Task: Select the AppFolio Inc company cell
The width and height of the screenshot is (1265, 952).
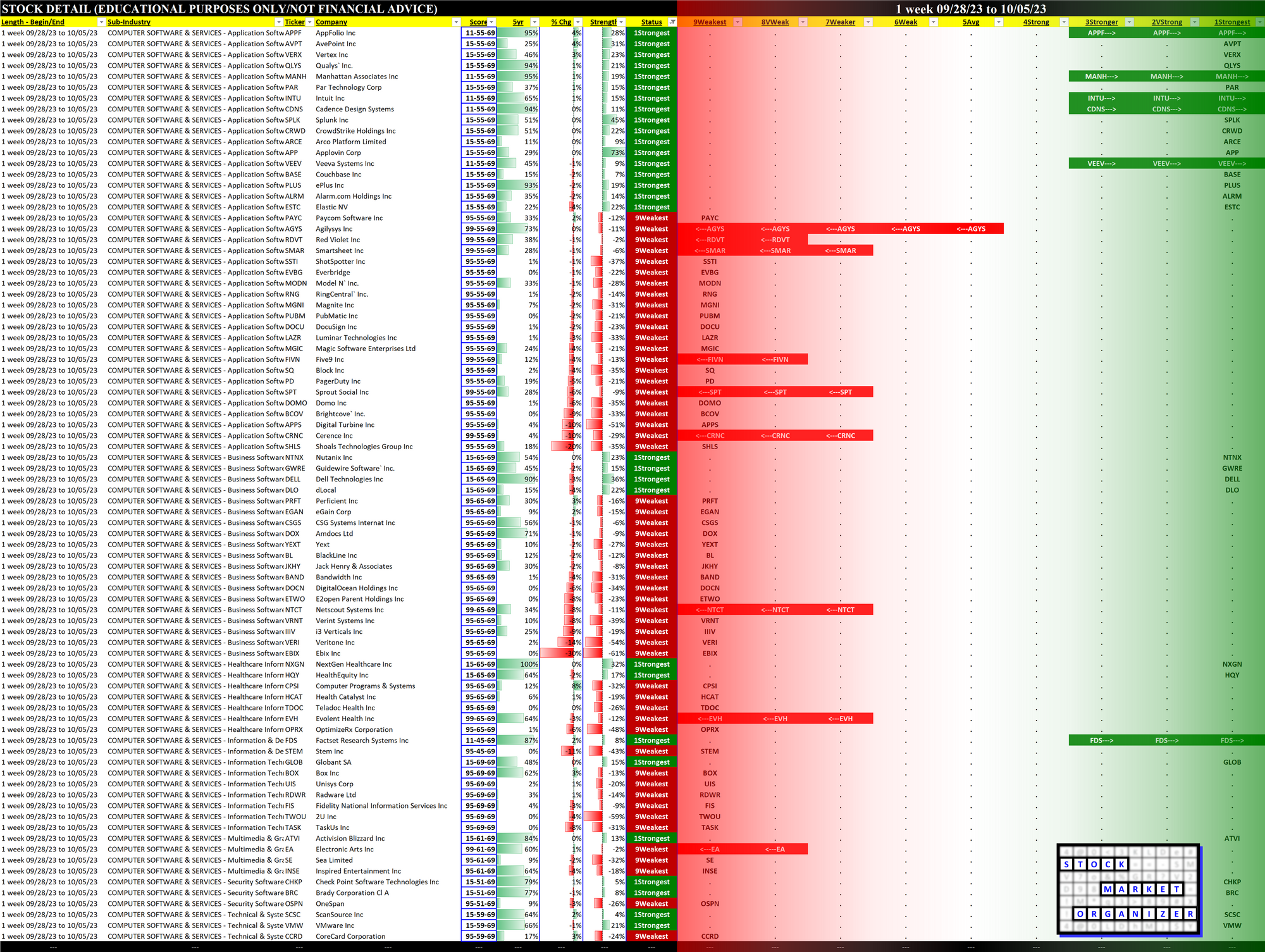Action: pos(335,33)
